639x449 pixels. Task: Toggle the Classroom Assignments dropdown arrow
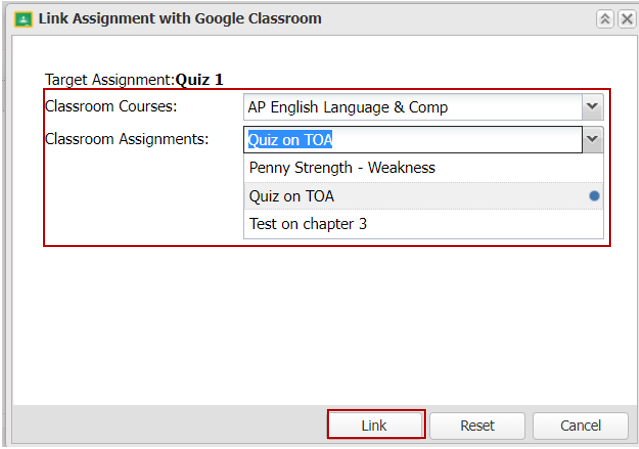point(592,140)
